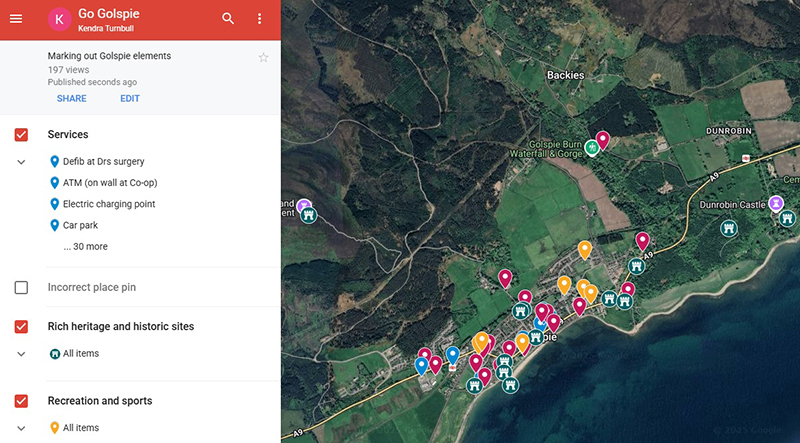800x443 pixels.
Task: Click the castle icon near Dunrobin Castle
Action: point(730,228)
